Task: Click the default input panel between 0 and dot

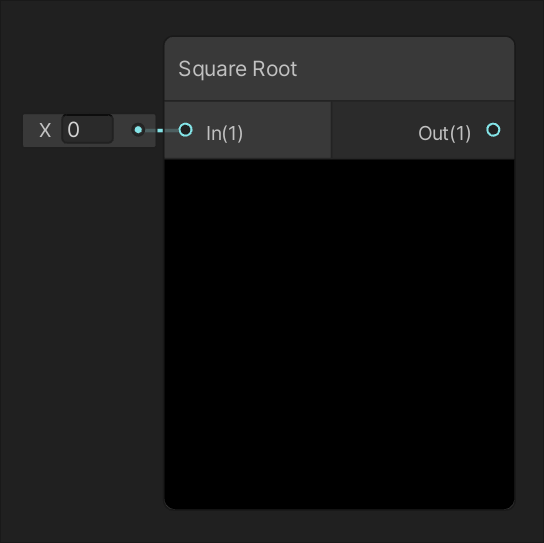Action: point(122,130)
